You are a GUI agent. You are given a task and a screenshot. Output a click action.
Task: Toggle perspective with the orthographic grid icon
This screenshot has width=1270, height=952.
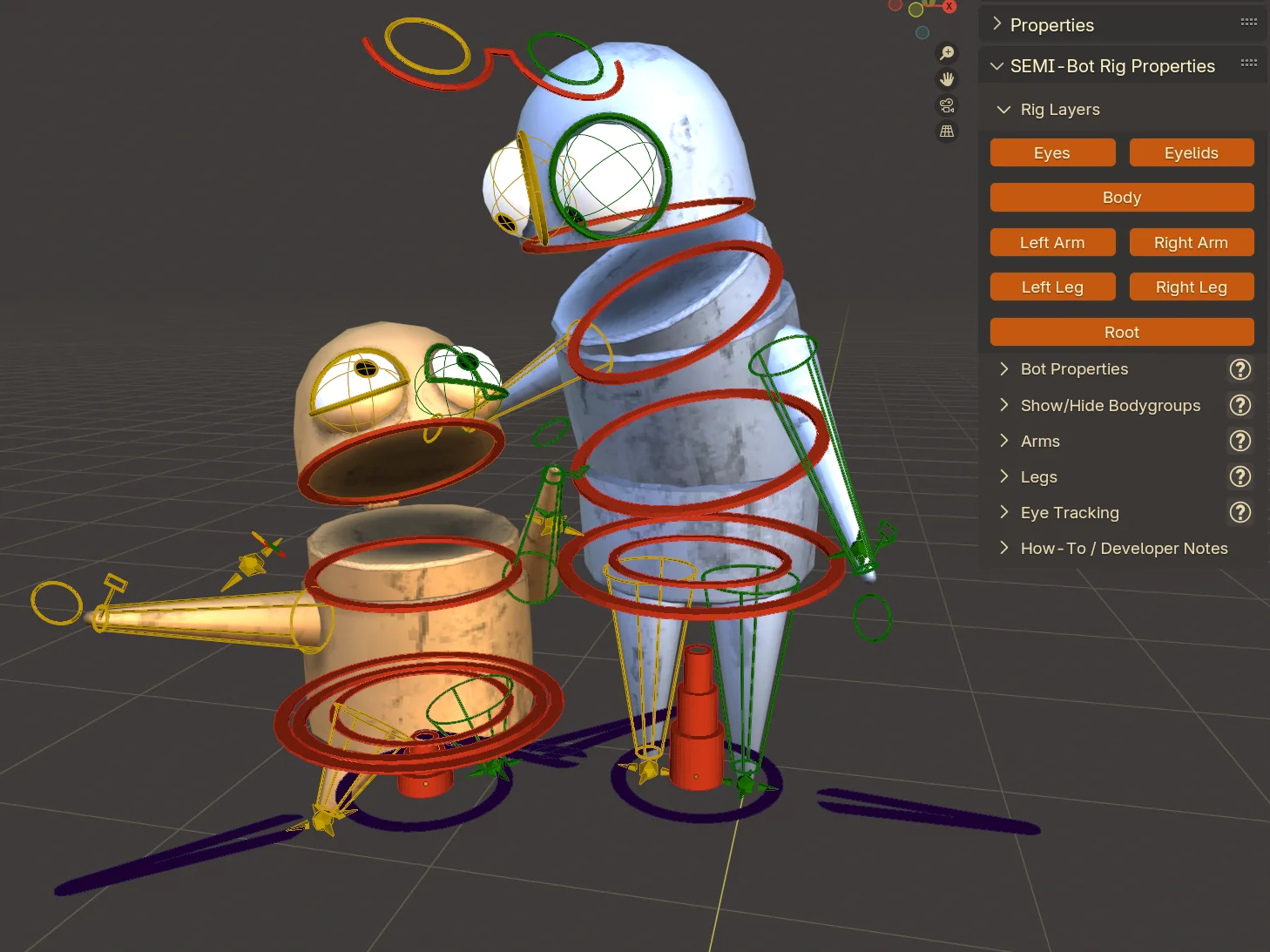(x=947, y=132)
